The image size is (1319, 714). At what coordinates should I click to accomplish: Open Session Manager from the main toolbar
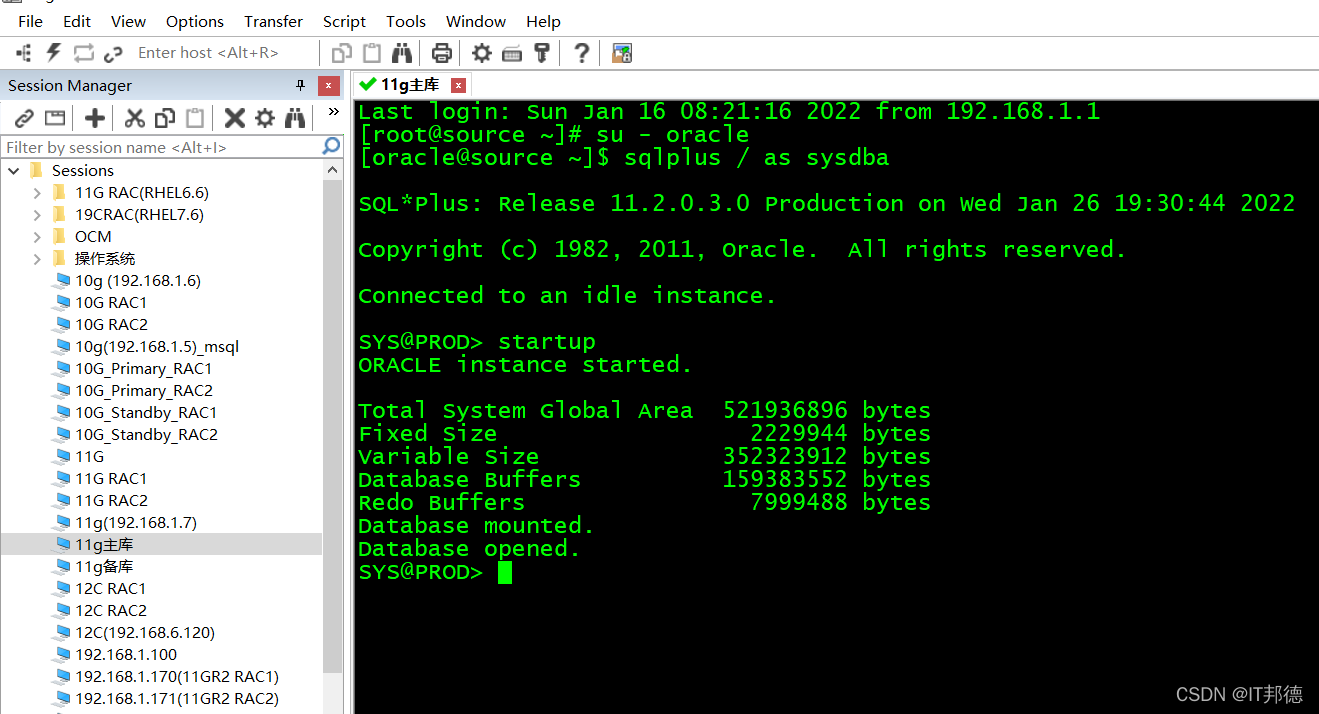[24, 53]
